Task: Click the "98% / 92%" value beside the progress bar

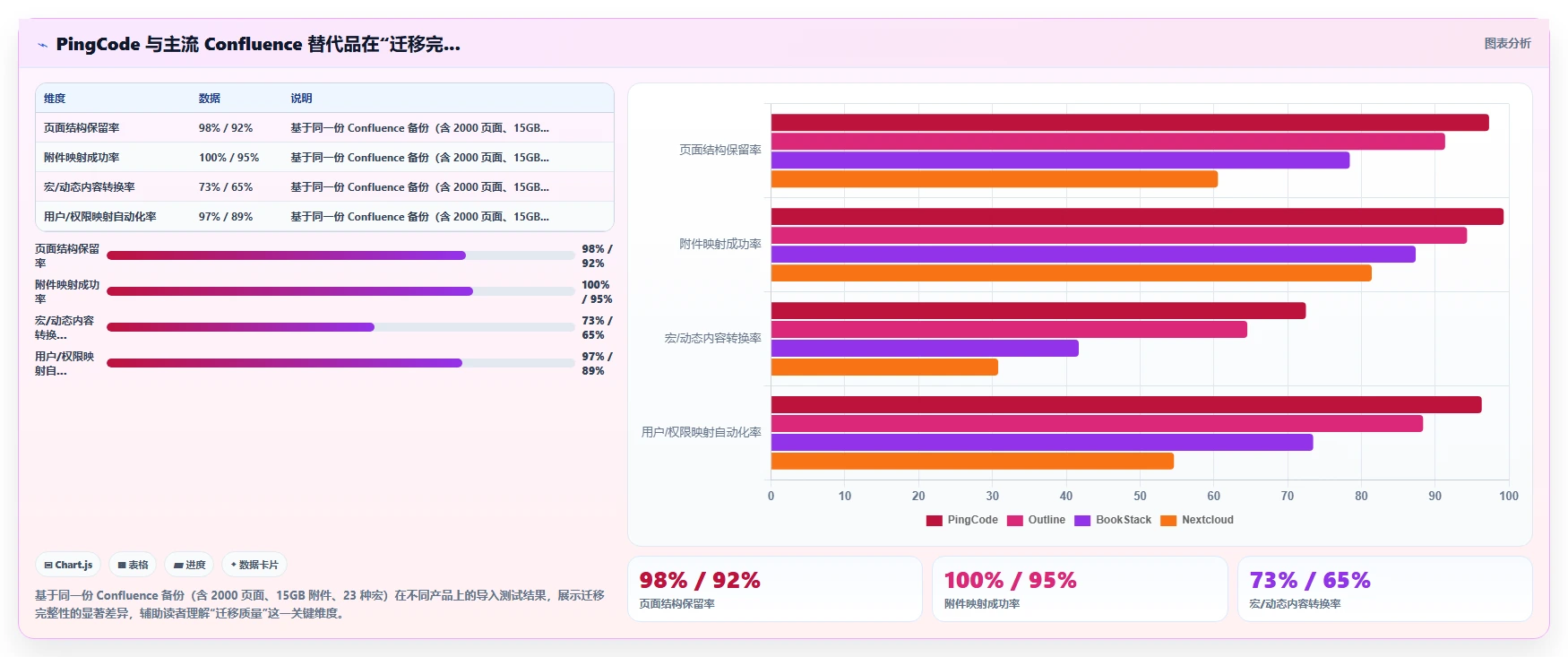Action: (597, 256)
